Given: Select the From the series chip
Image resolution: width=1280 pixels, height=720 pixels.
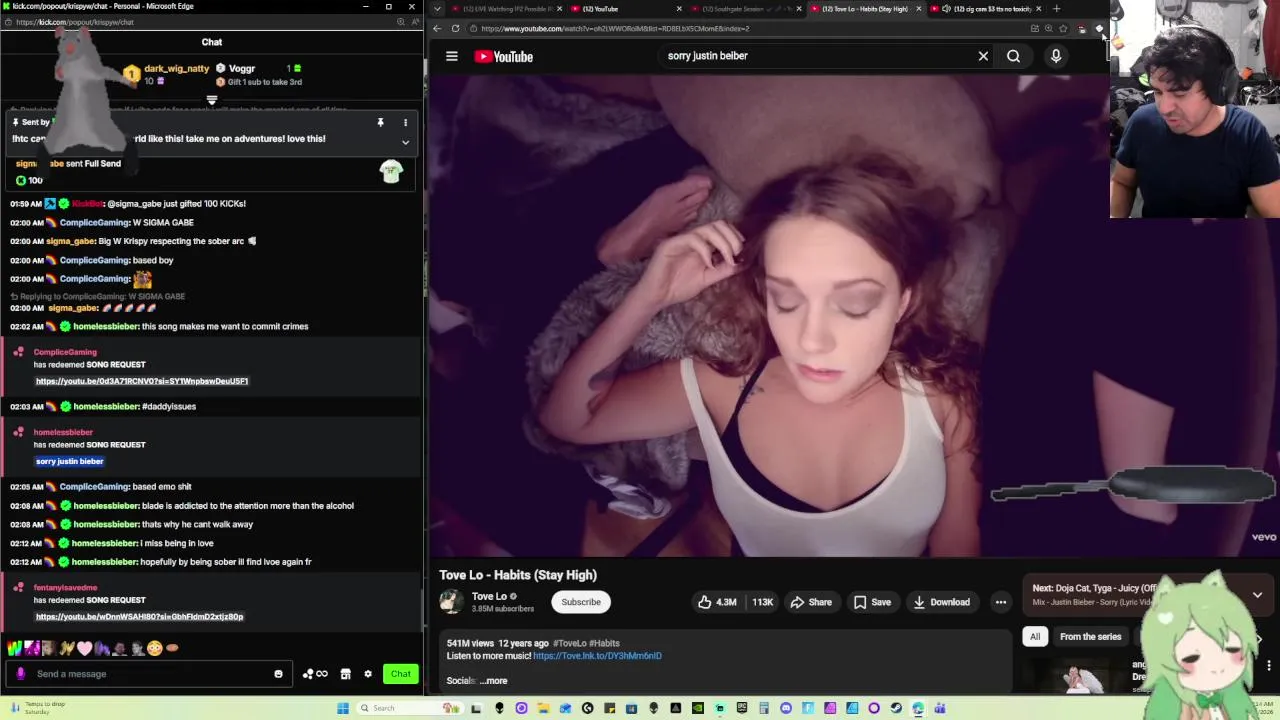Looking at the screenshot, I should 1090,637.
